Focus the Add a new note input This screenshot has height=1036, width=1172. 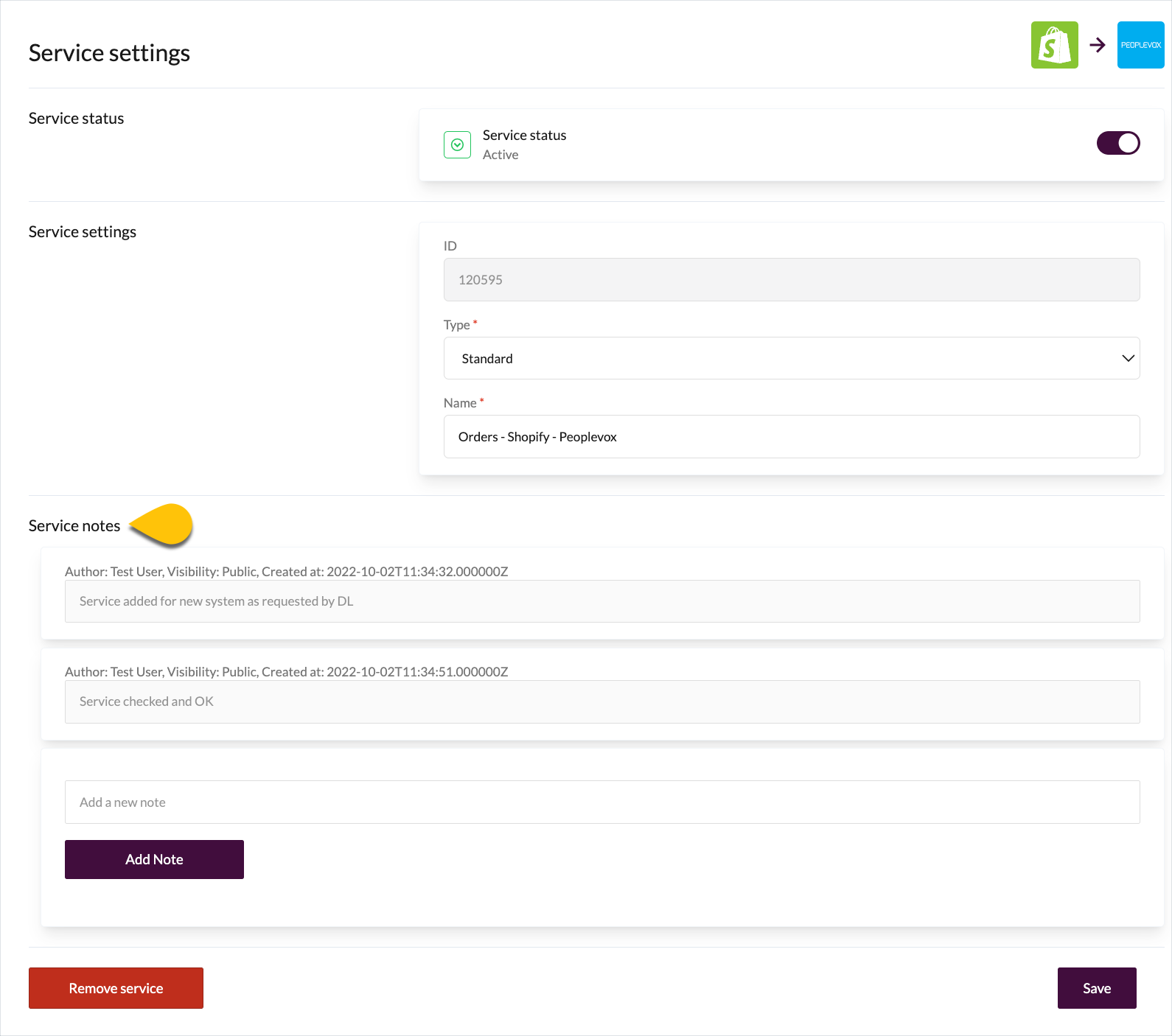pyautogui.click(x=601, y=802)
